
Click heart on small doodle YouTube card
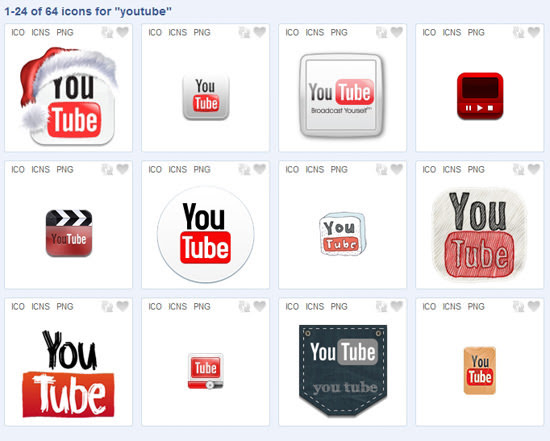397,169
